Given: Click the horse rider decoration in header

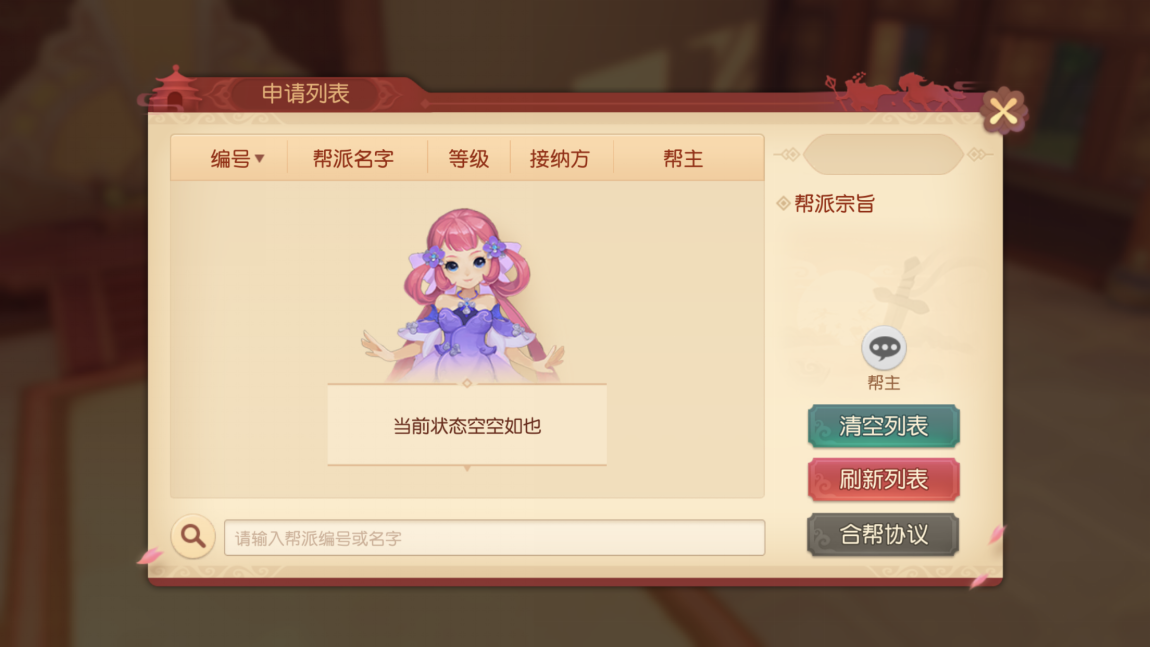Looking at the screenshot, I should pyautogui.click(x=895, y=92).
